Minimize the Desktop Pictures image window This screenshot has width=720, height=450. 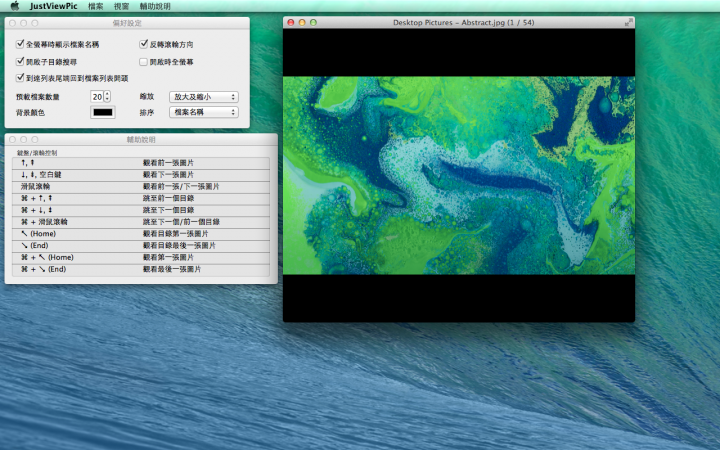pos(302,22)
